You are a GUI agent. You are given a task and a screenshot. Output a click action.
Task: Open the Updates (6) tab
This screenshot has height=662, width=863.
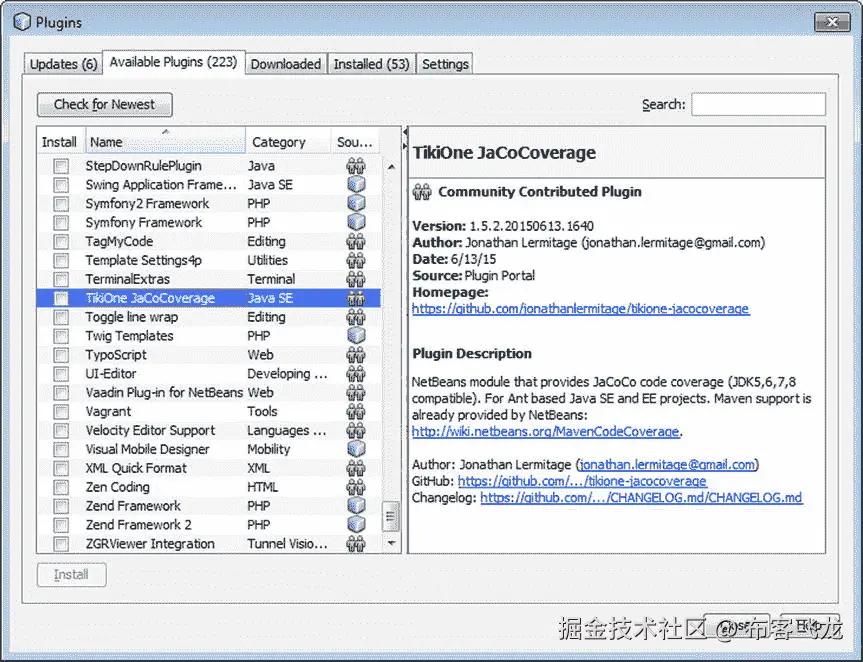[x=63, y=63]
